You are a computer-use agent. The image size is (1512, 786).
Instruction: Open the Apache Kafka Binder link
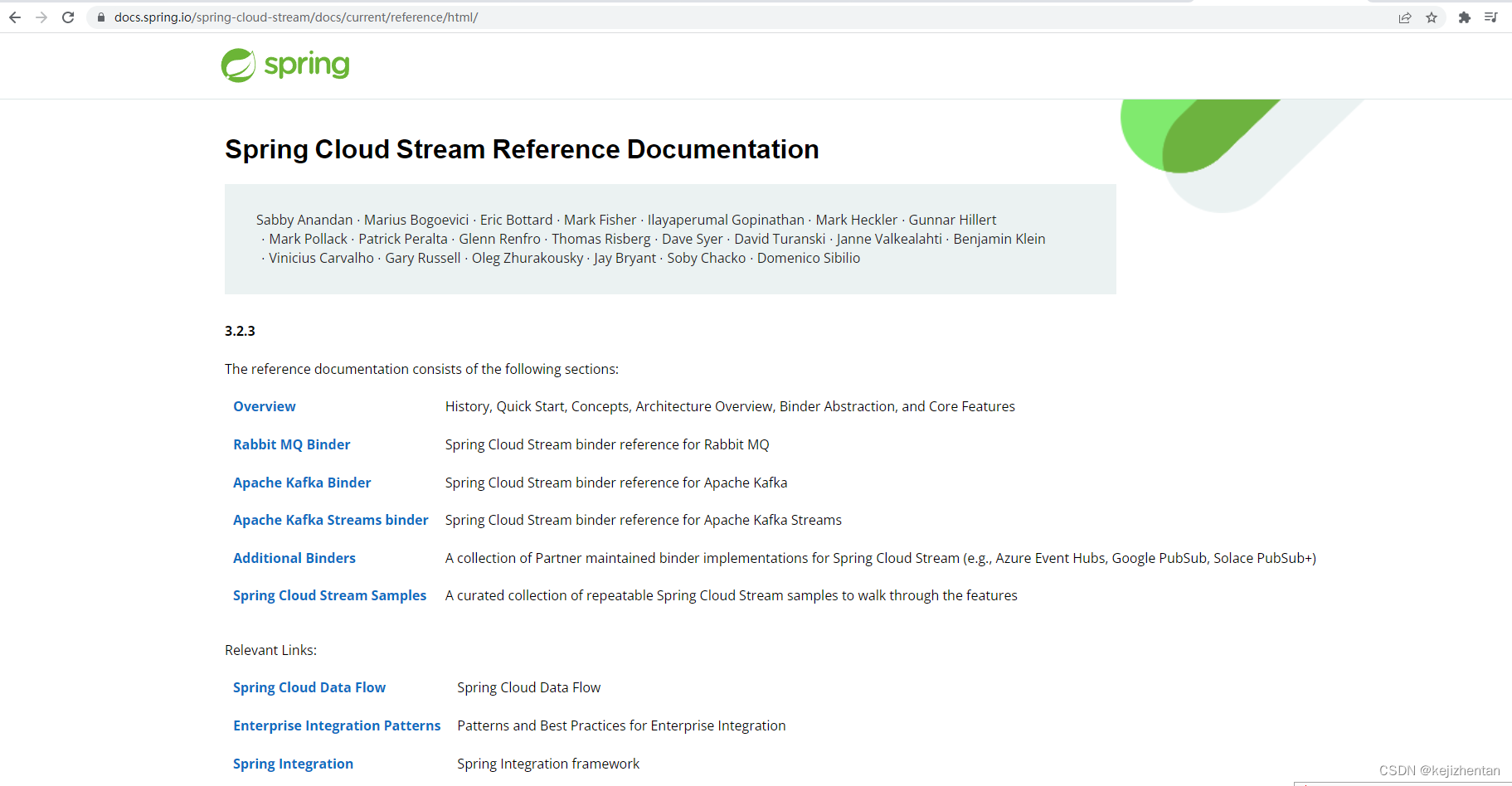click(302, 483)
